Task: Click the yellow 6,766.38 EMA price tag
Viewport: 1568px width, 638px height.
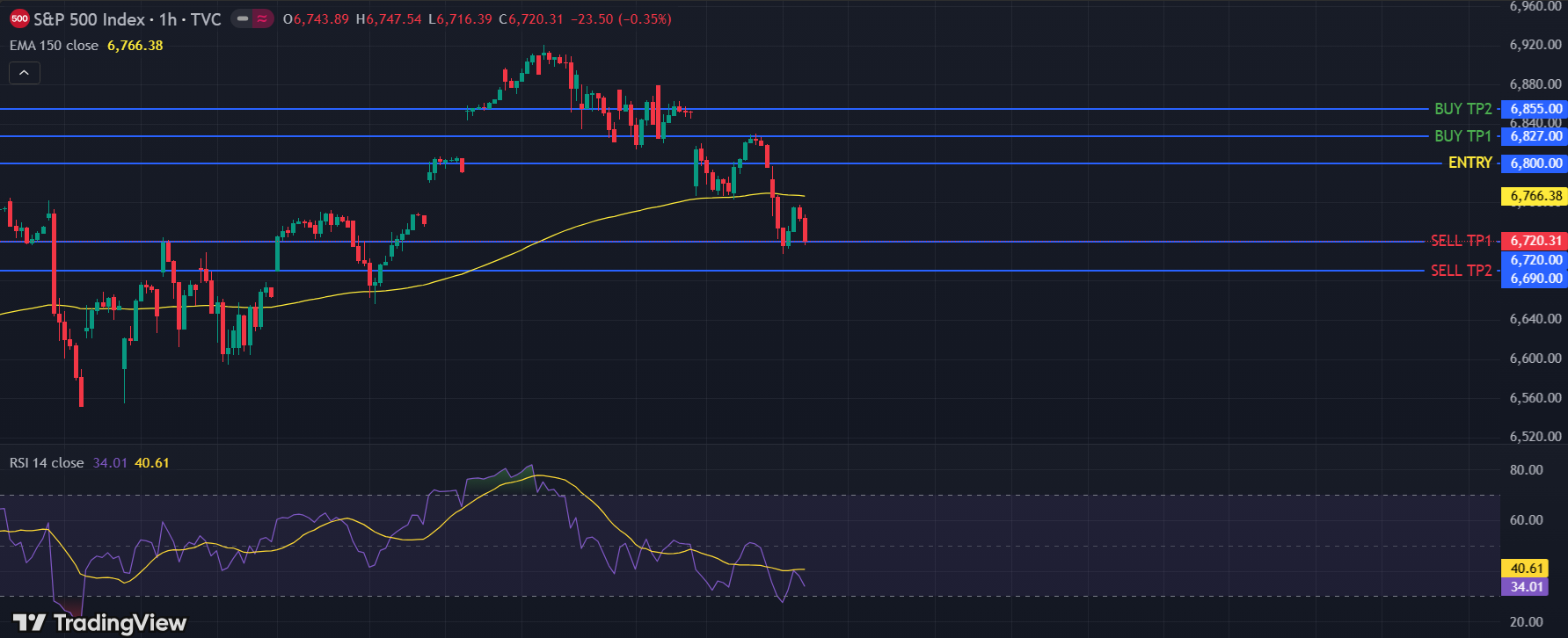Action: 1535,196
